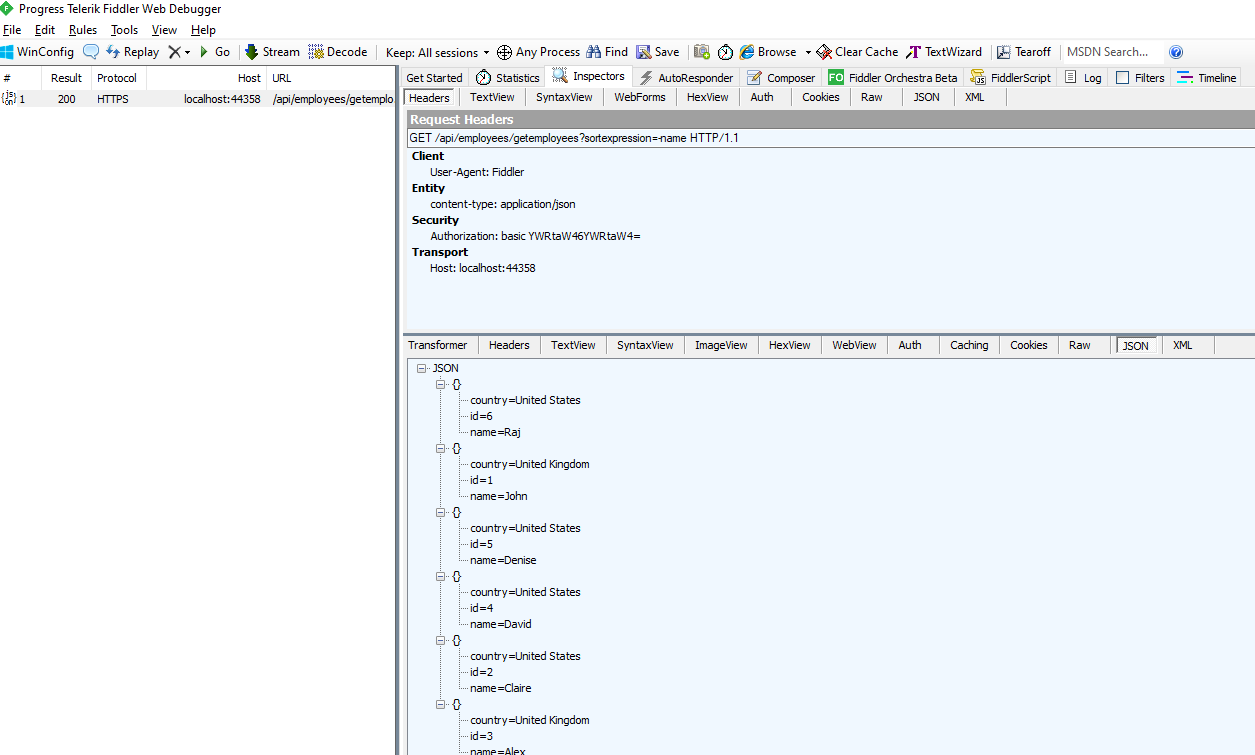The height and width of the screenshot is (755, 1255).
Task: Open response Caching tab
Action: (969, 345)
